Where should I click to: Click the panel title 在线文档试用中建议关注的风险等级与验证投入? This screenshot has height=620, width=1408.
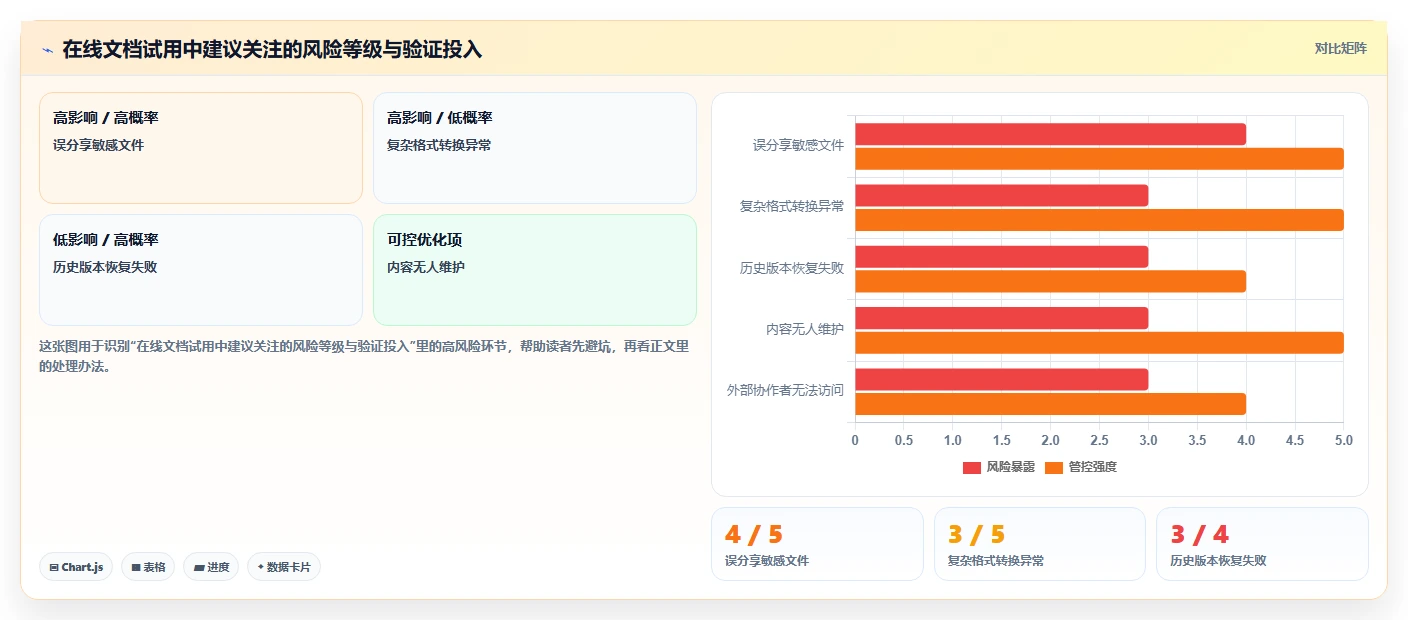272,49
